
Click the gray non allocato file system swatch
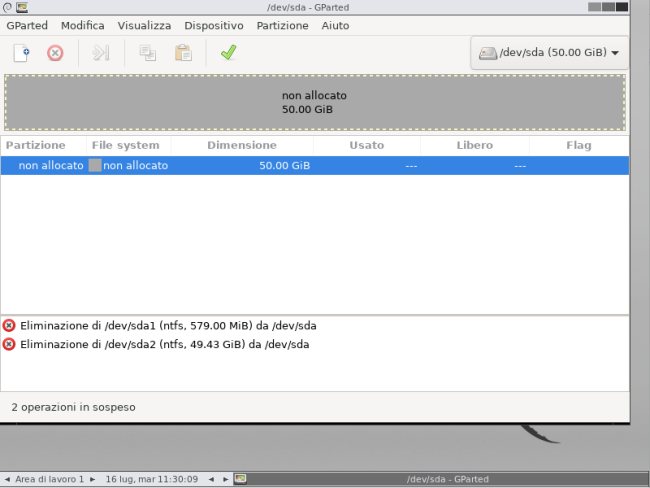tap(95, 165)
